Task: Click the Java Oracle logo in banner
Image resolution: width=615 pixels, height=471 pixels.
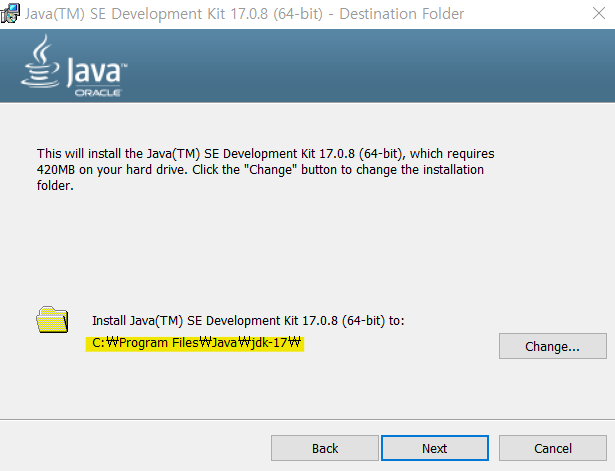Action: coord(74,66)
